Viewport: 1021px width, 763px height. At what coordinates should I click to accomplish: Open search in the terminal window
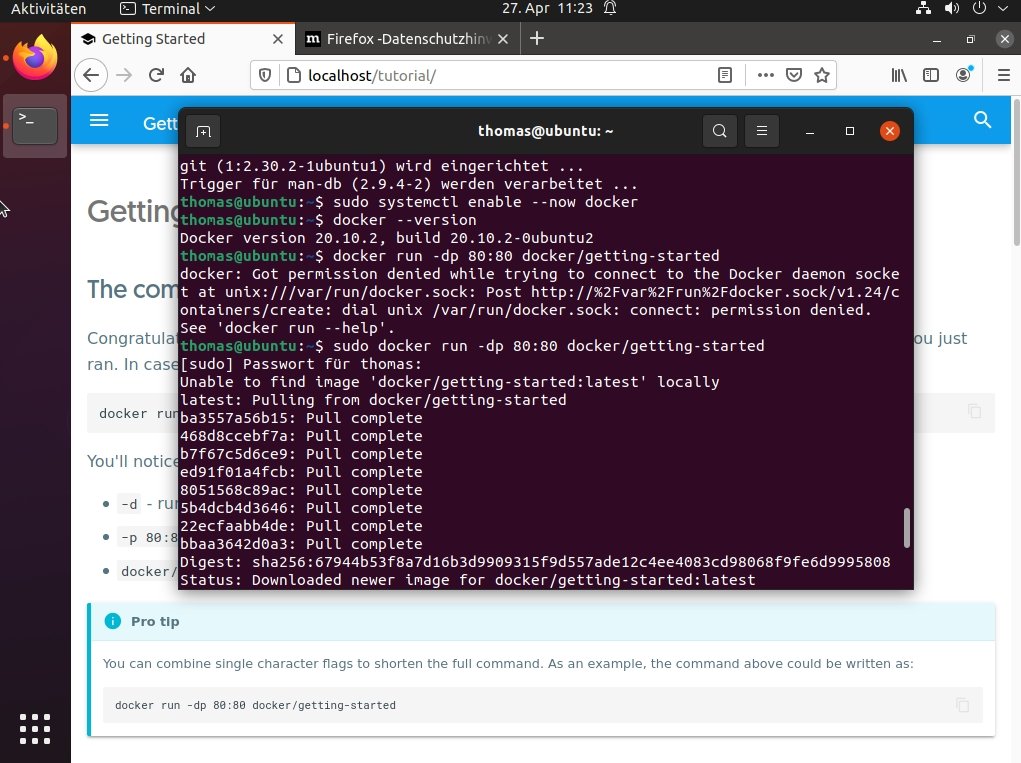point(719,130)
